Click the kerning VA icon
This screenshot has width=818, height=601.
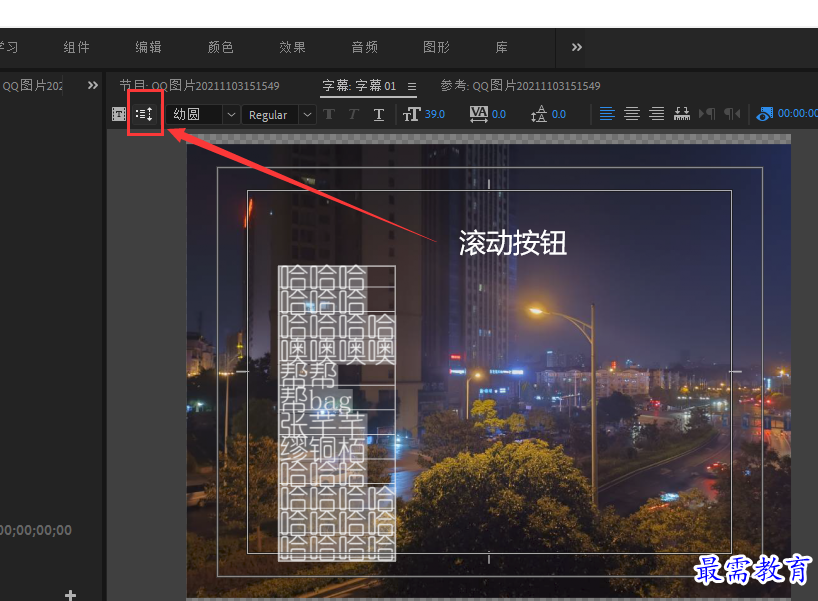click(x=478, y=114)
